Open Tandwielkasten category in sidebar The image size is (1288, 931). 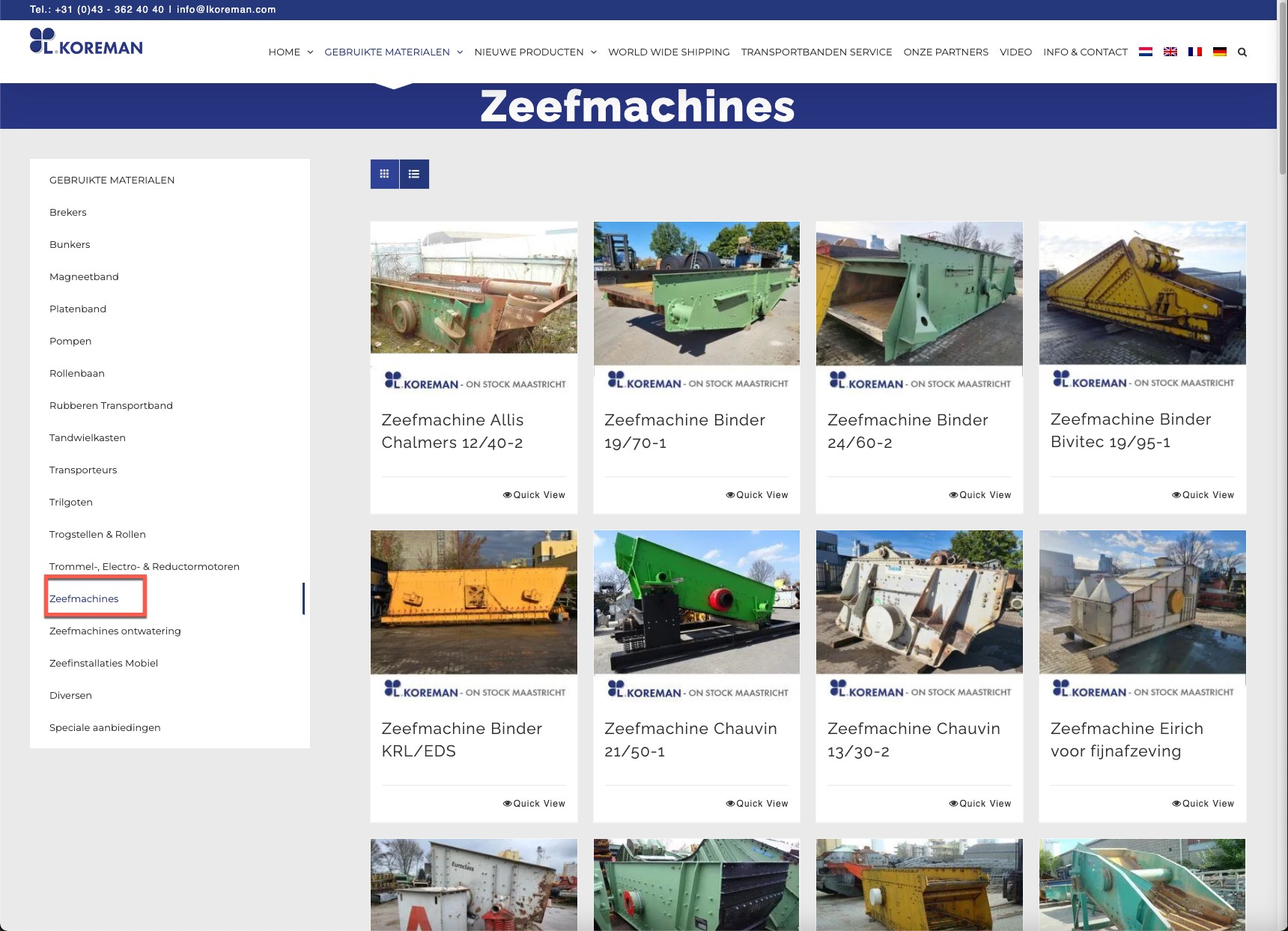click(x=88, y=437)
